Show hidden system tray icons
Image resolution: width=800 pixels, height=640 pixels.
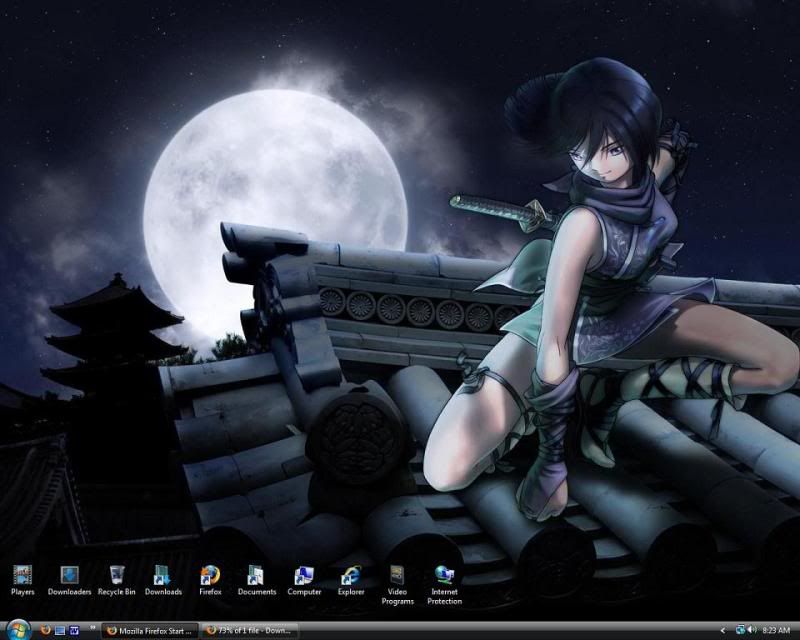click(723, 631)
